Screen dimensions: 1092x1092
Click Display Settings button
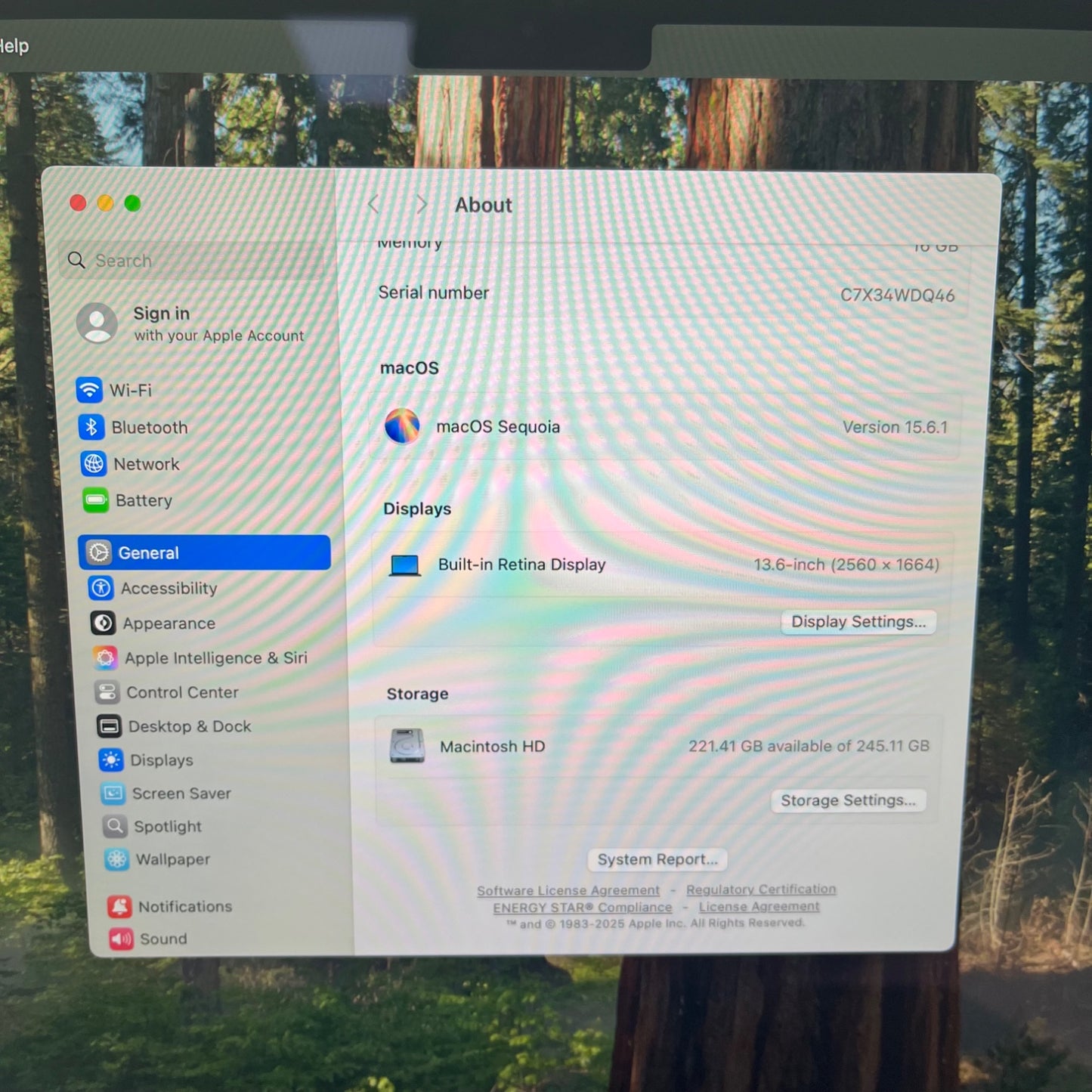[858, 622]
